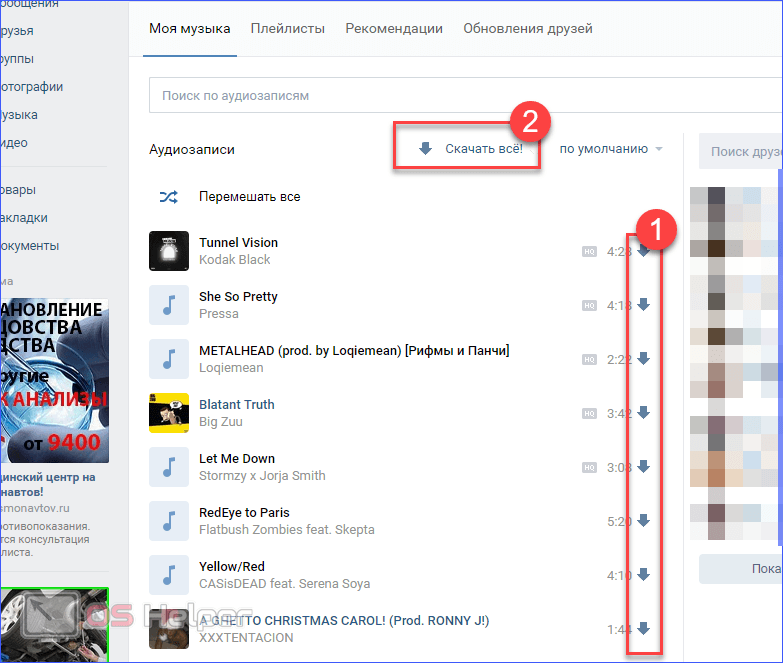The height and width of the screenshot is (663, 783).
Task: Open Группы in the left sidebar
Action: 17,59
